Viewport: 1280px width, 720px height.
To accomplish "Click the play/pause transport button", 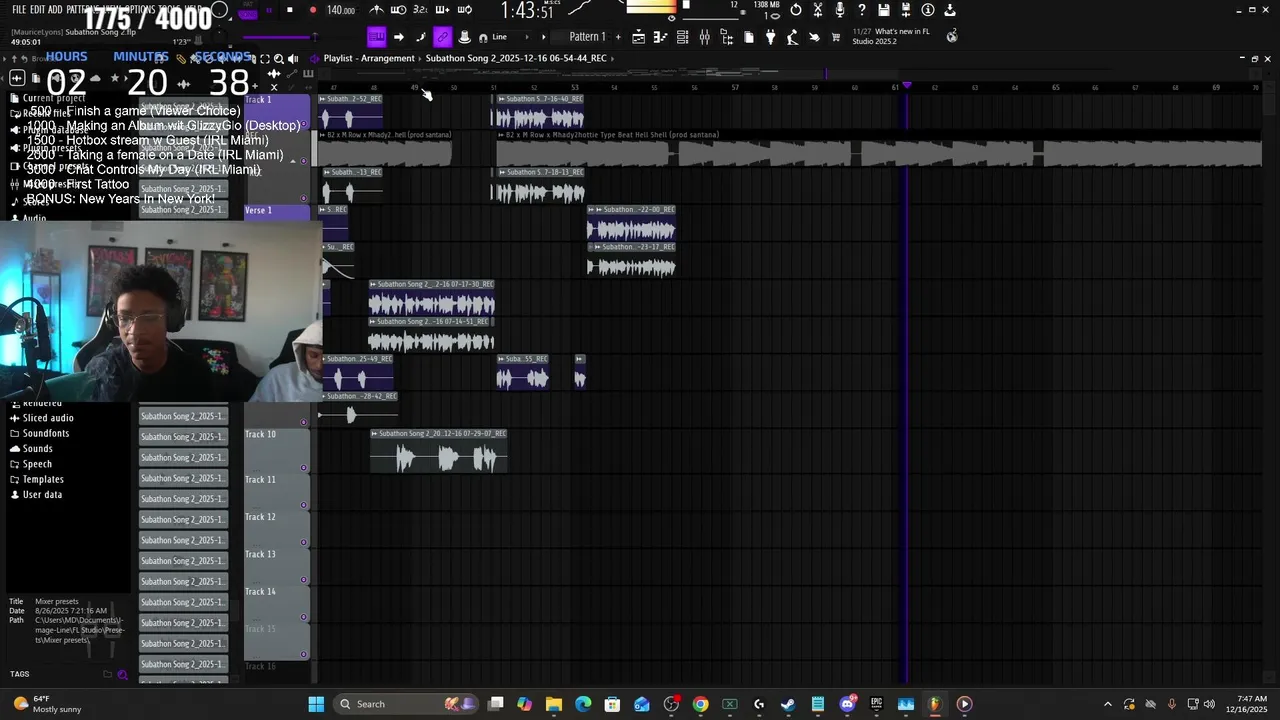I will pos(269,10).
